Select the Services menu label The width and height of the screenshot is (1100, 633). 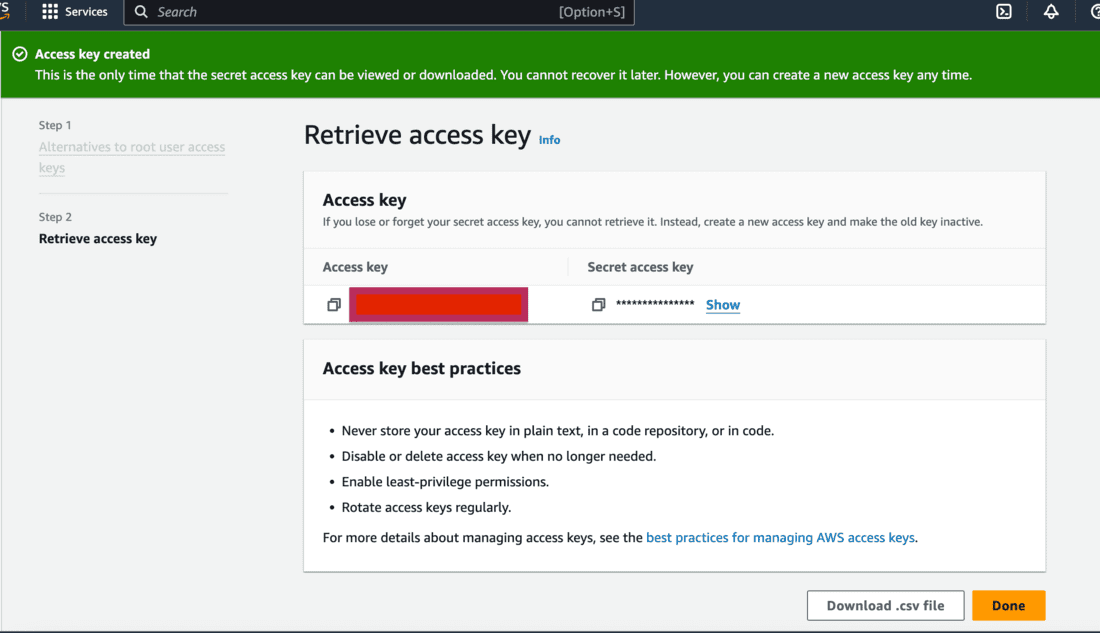tap(86, 12)
